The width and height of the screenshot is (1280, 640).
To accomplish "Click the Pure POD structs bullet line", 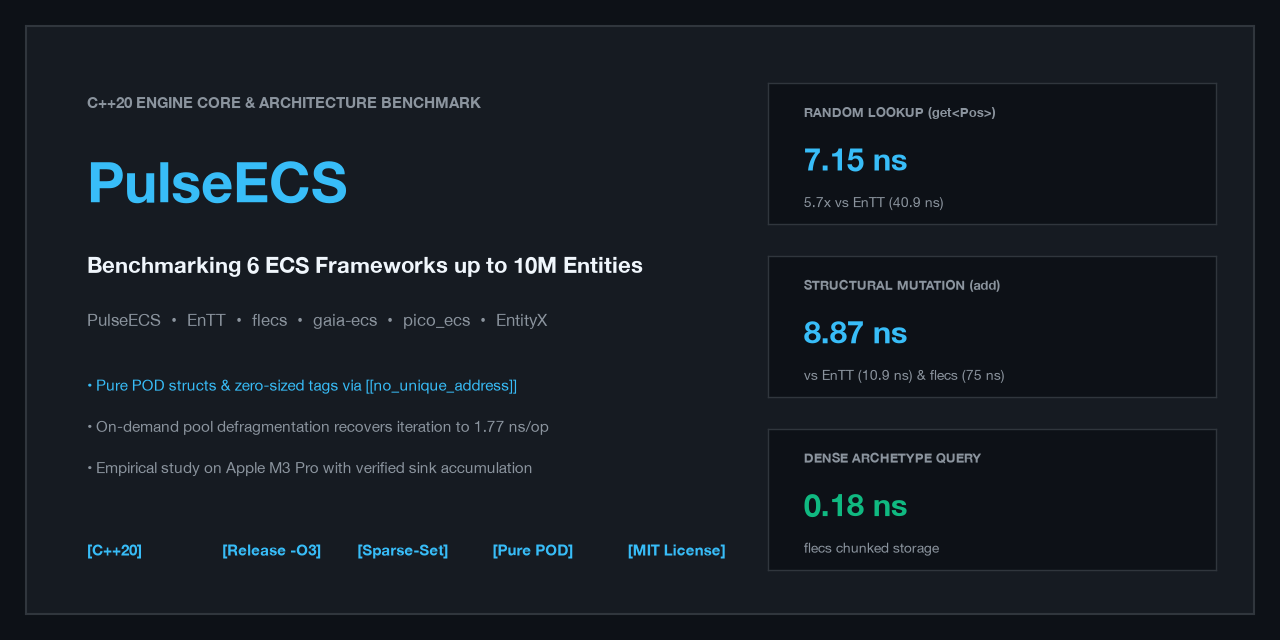I will point(302,386).
